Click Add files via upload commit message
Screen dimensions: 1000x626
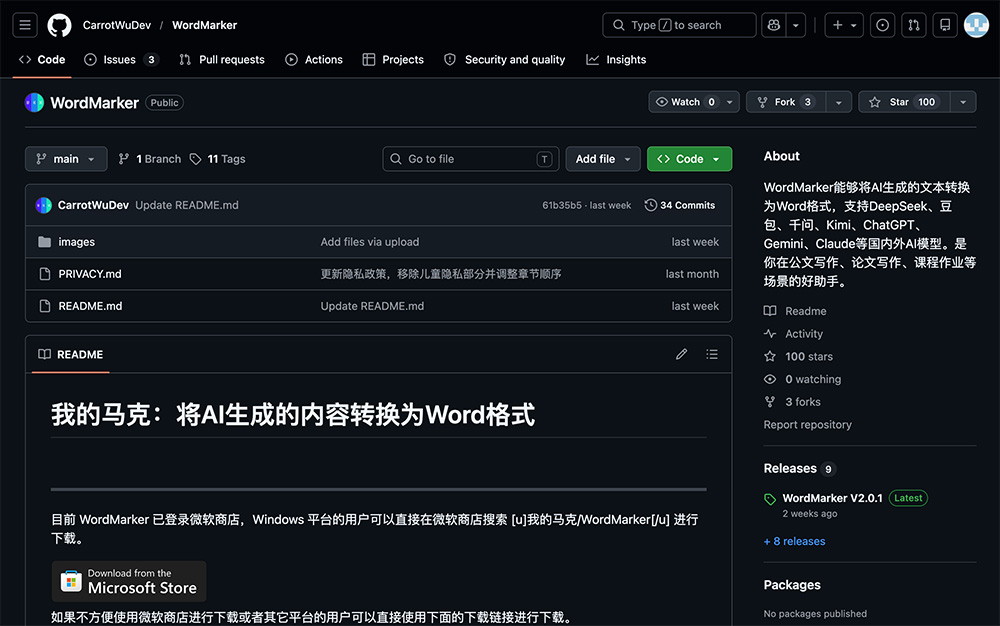(x=370, y=242)
